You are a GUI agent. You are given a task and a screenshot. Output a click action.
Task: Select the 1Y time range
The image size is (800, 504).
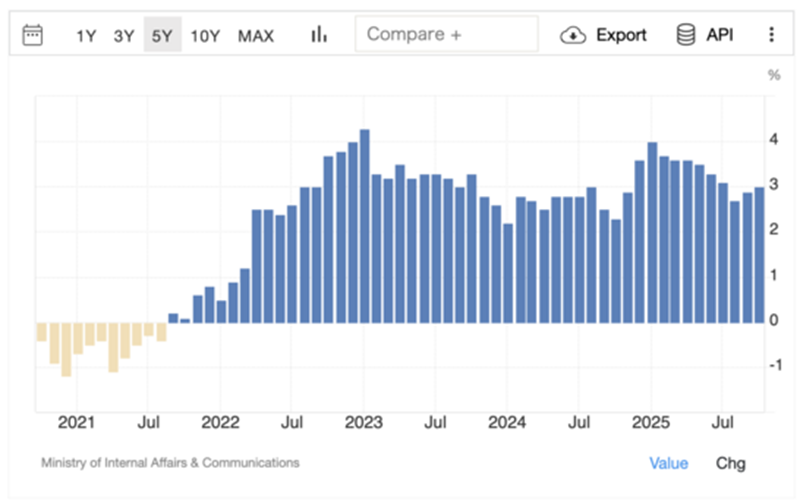point(87,36)
